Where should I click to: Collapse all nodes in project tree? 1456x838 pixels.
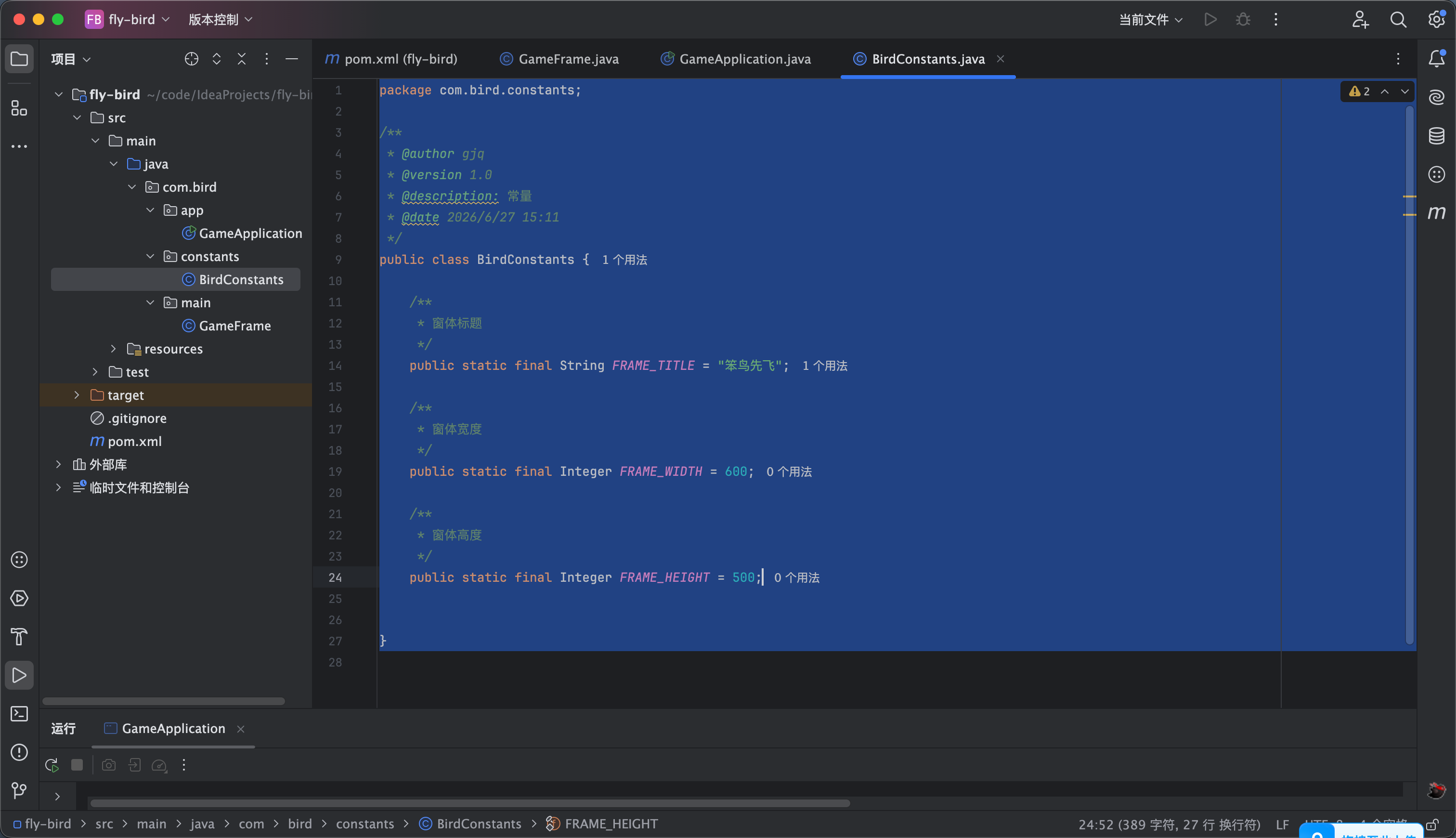click(x=242, y=59)
